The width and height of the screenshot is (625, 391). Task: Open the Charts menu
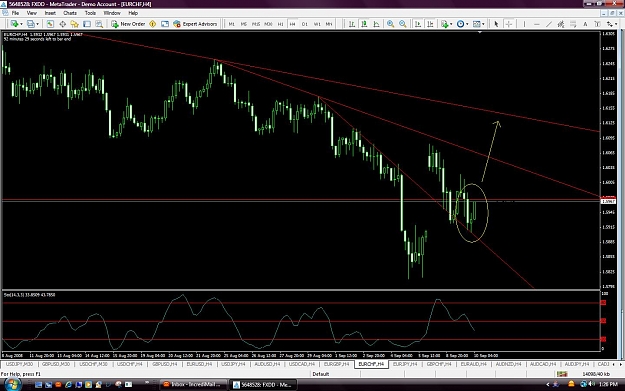pyautogui.click(x=70, y=13)
